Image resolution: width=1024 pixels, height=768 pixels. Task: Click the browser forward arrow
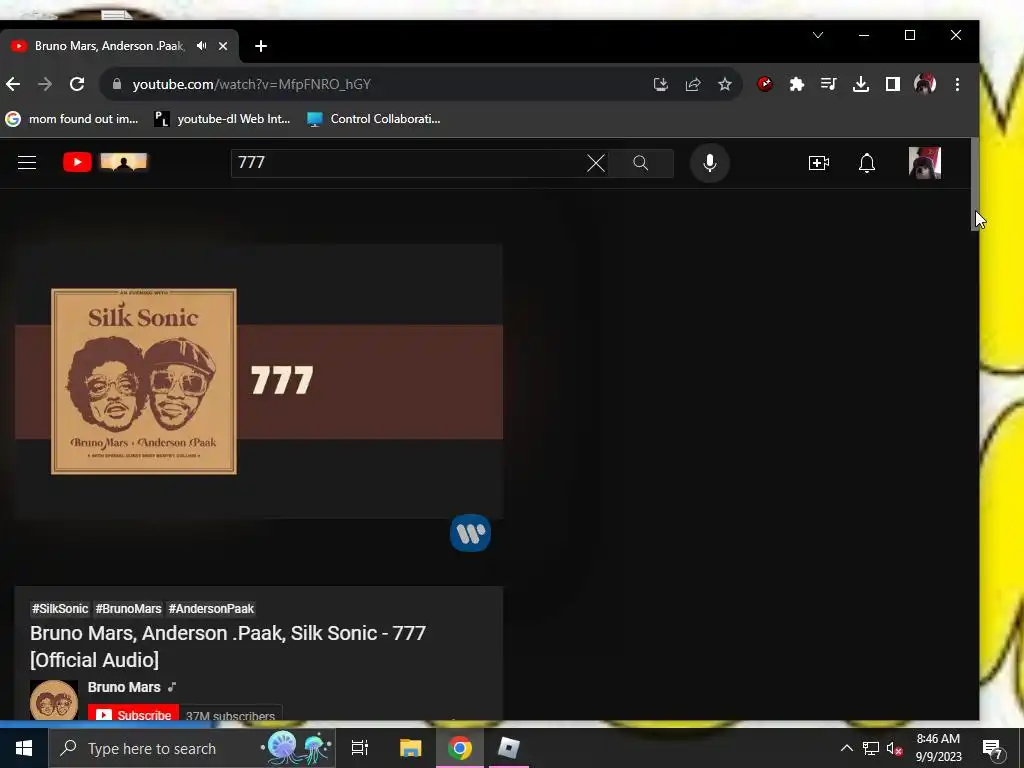44,84
